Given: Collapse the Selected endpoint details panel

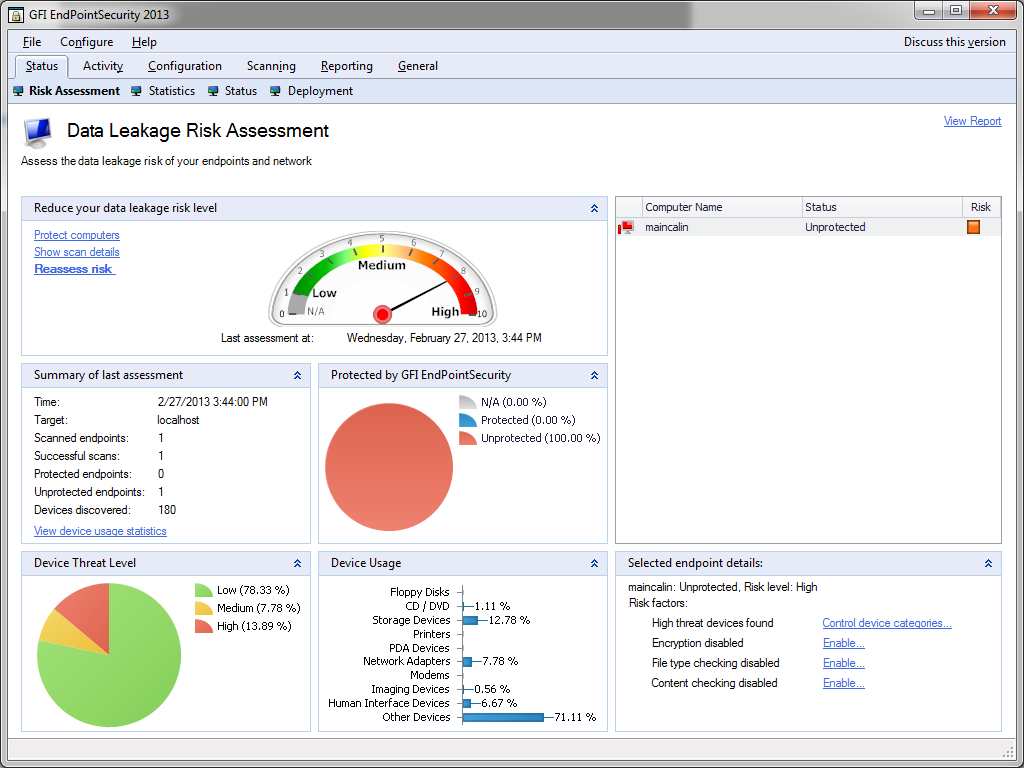Looking at the screenshot, I should pos(988,563).
